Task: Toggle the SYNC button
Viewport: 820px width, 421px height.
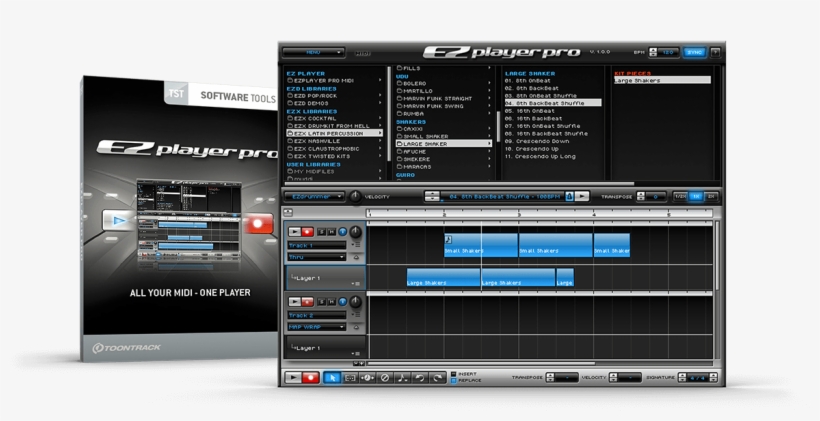Action: pos(694,52)
